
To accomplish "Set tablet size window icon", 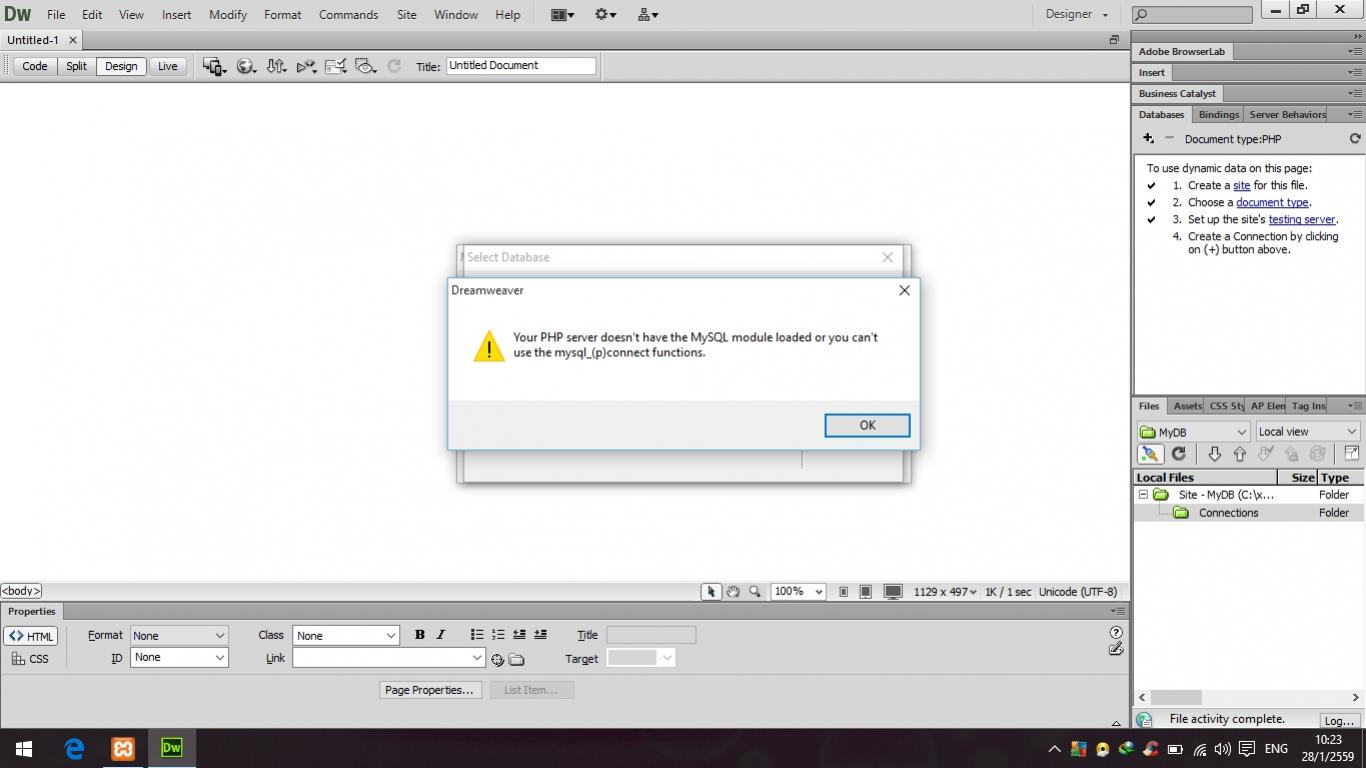I will click(866, 592).
